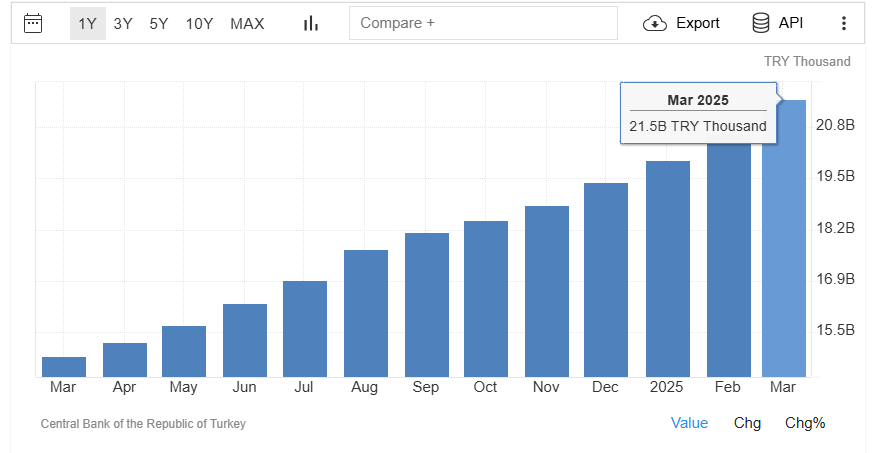Switch chart to Chg view
The height and width of the screenshot is (453, 877).
point(747,423)
